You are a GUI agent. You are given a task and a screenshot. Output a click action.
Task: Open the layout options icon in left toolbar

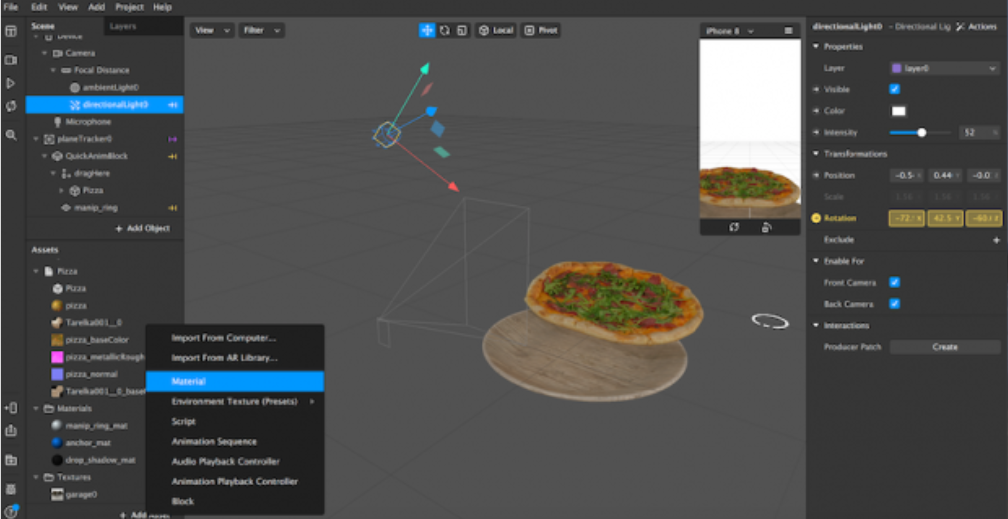[x=11, y=32]
